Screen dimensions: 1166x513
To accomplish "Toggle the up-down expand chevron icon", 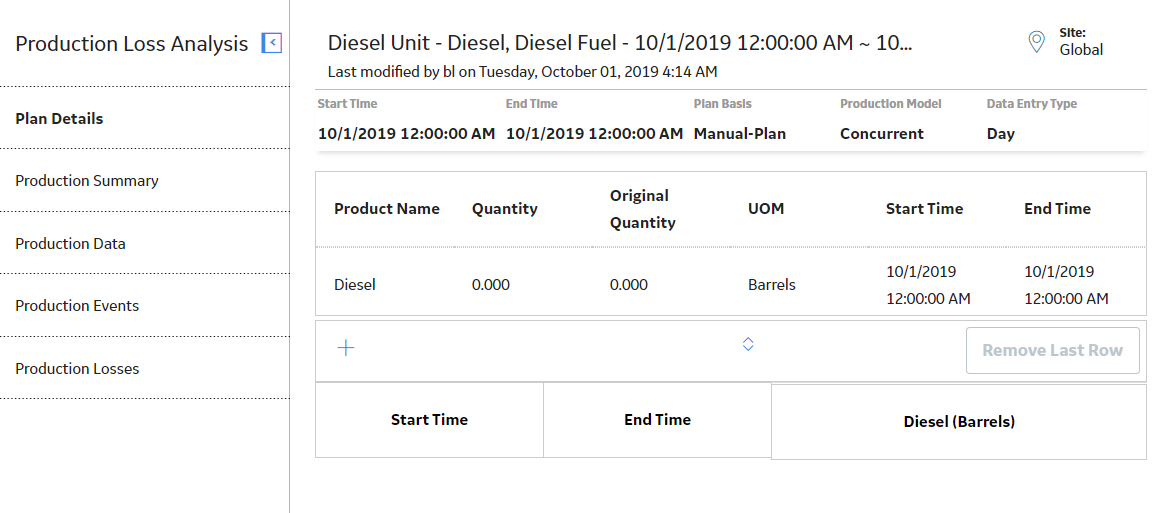I will [748, 343].
